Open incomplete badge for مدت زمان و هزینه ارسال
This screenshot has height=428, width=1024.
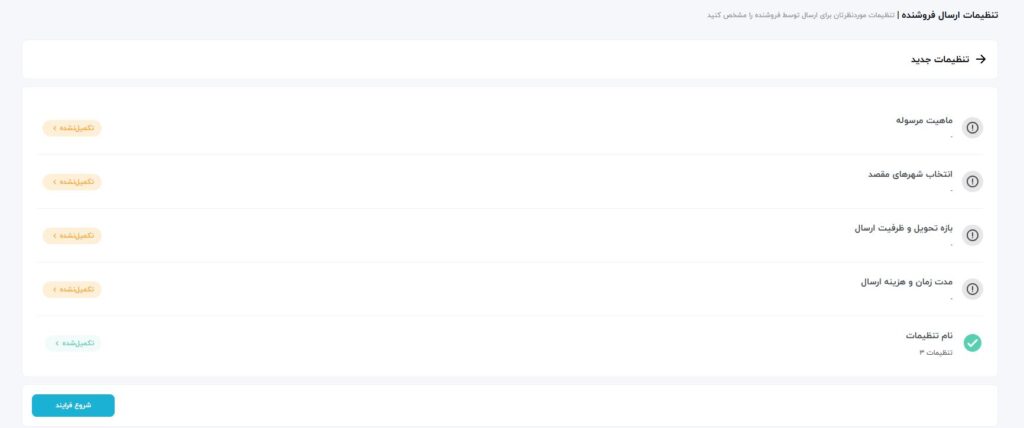(x=72, y=289)
